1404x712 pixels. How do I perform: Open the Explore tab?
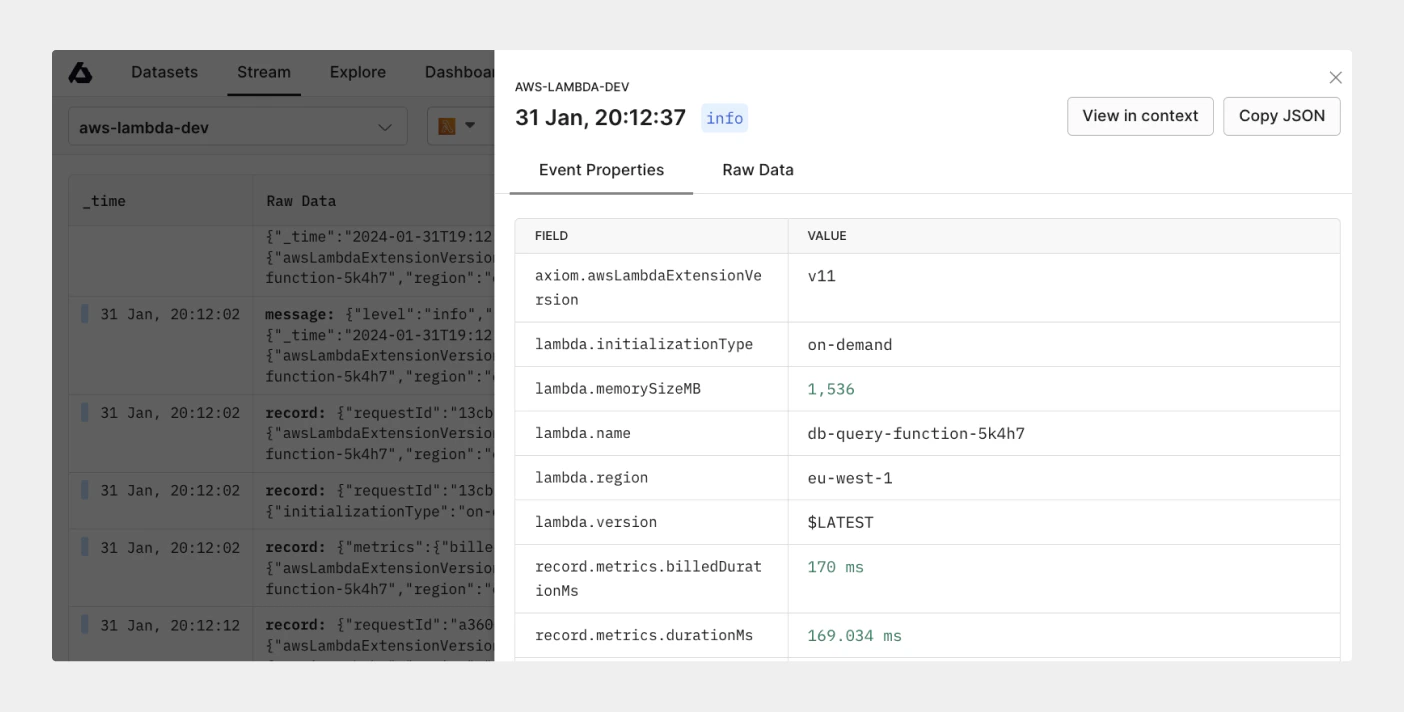(x=357, y=71)
